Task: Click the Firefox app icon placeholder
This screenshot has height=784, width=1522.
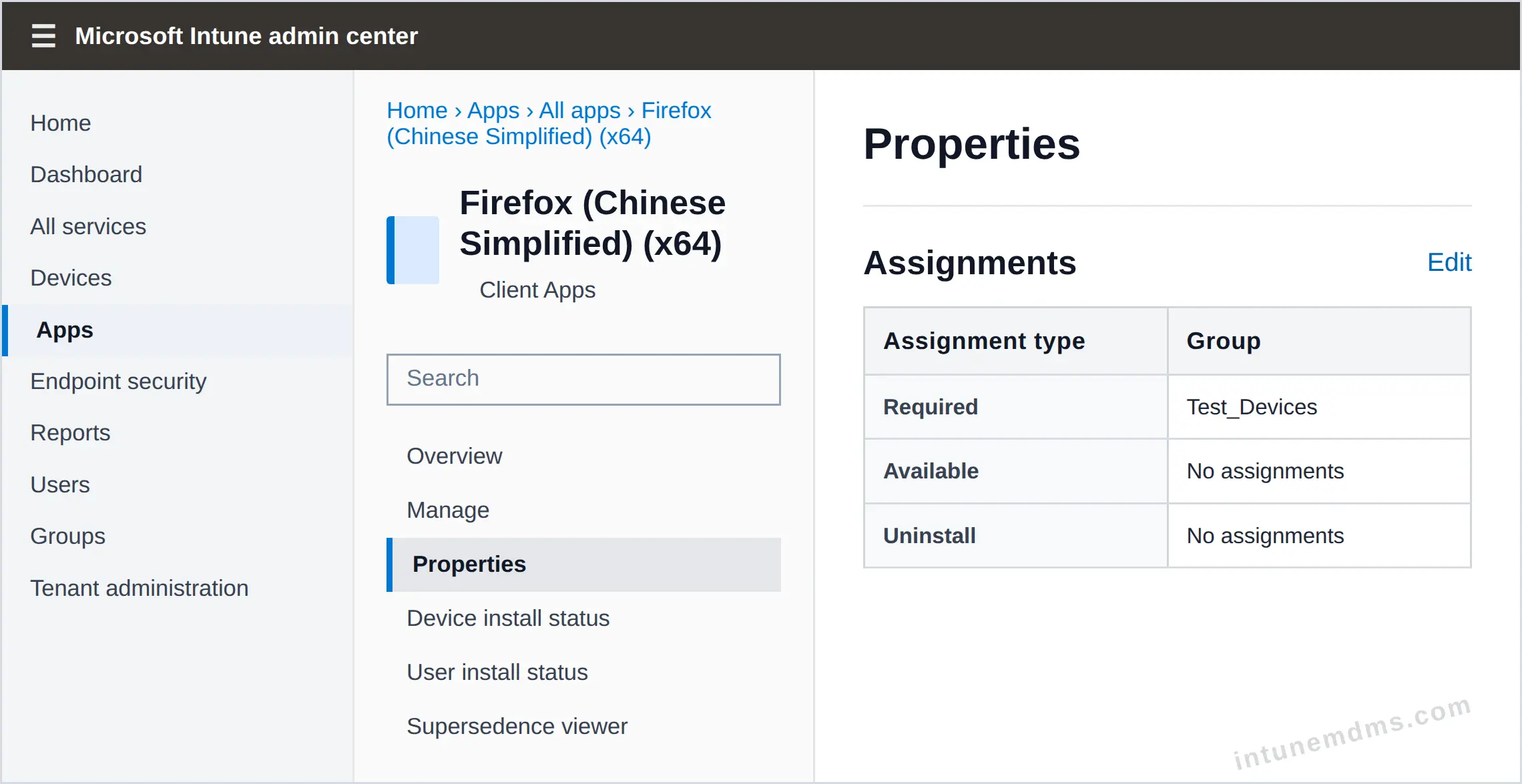Action: click(413, 250)
